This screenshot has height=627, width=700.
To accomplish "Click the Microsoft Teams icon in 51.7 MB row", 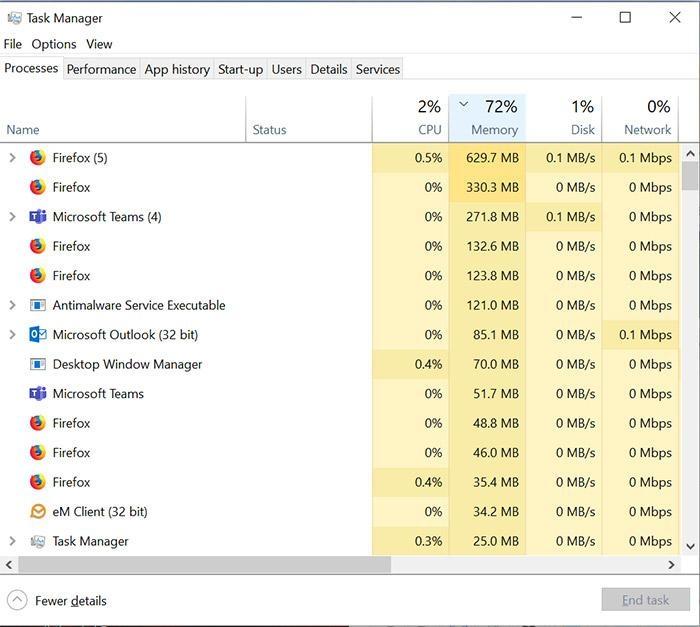I will 38,393.
